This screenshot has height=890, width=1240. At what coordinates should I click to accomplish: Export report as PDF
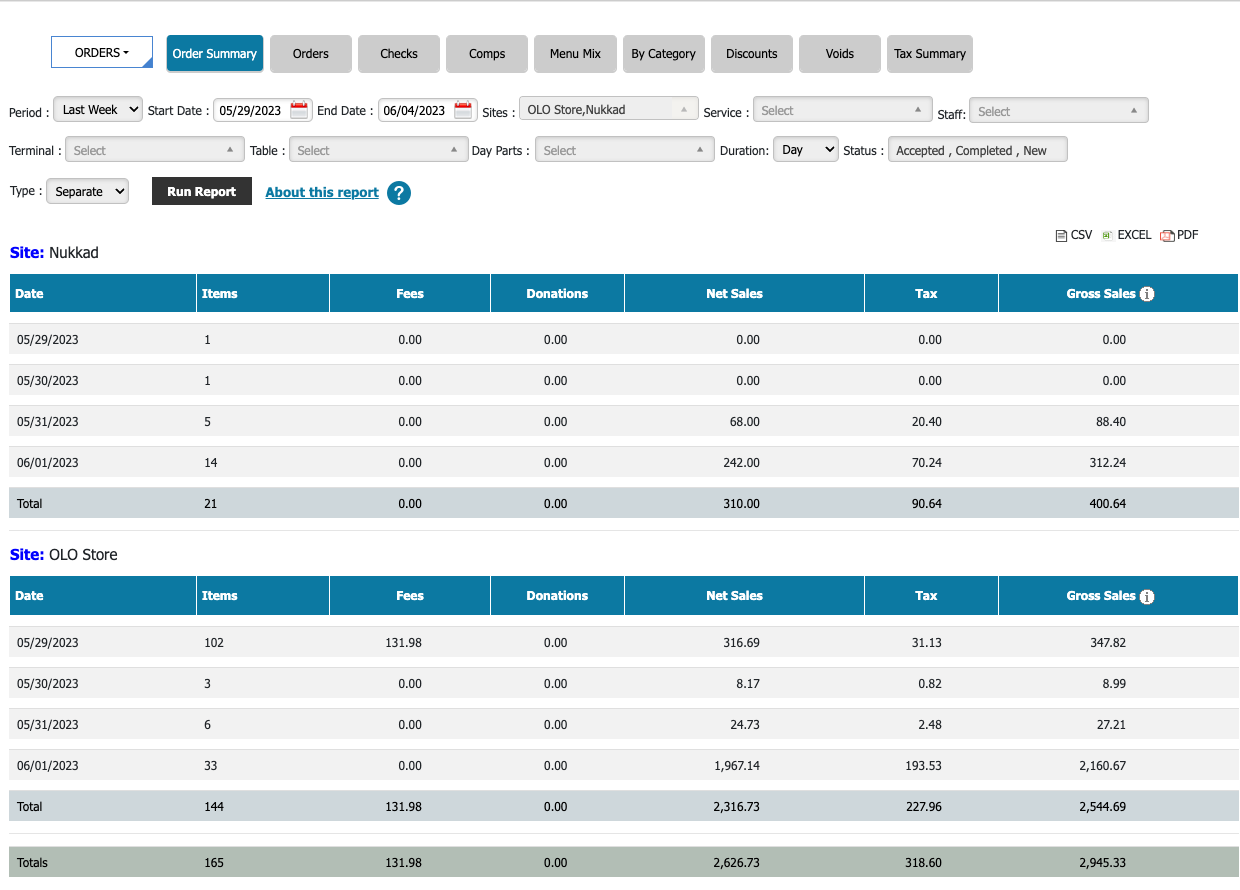coord(1179,235)
